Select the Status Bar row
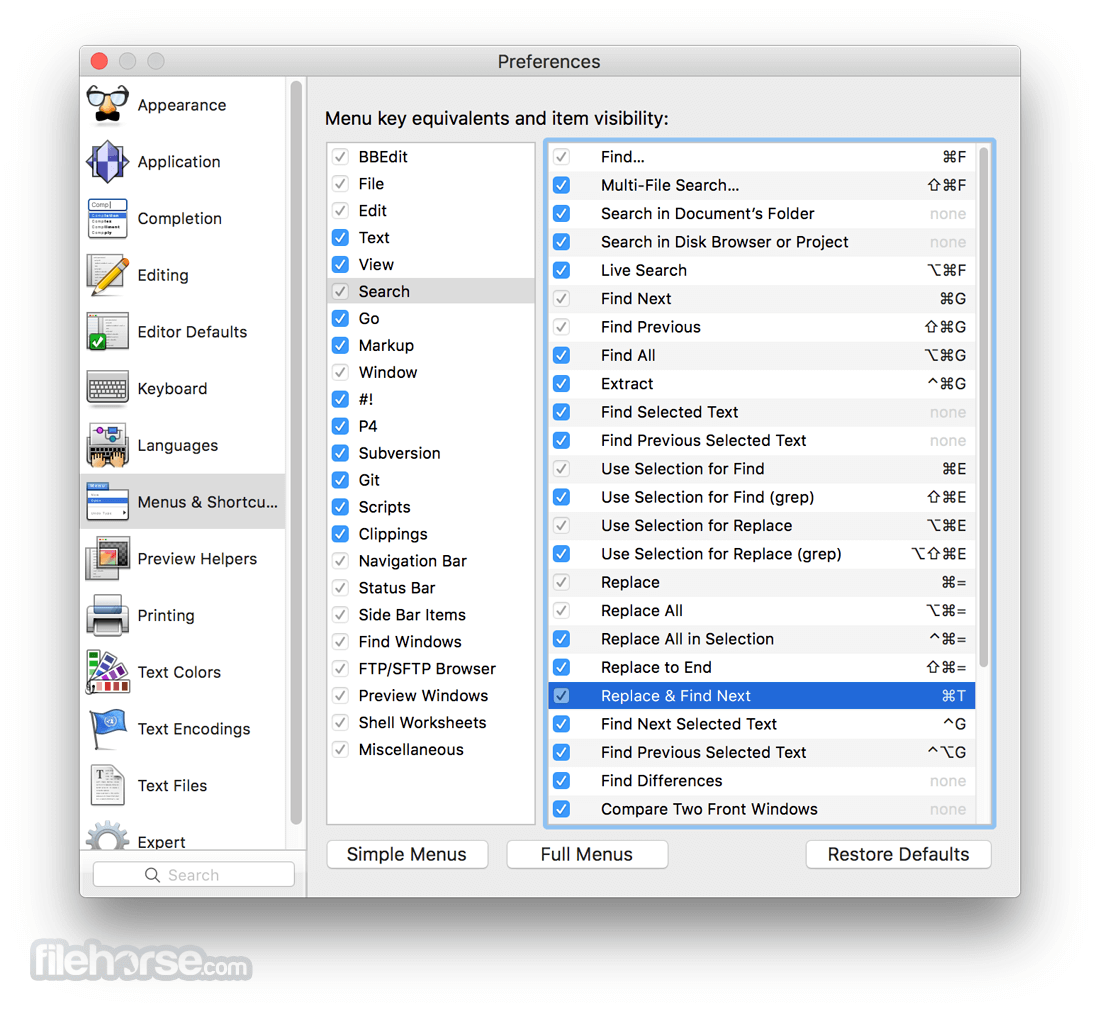The image size is (1100, 1011). [x=431, y=588]
